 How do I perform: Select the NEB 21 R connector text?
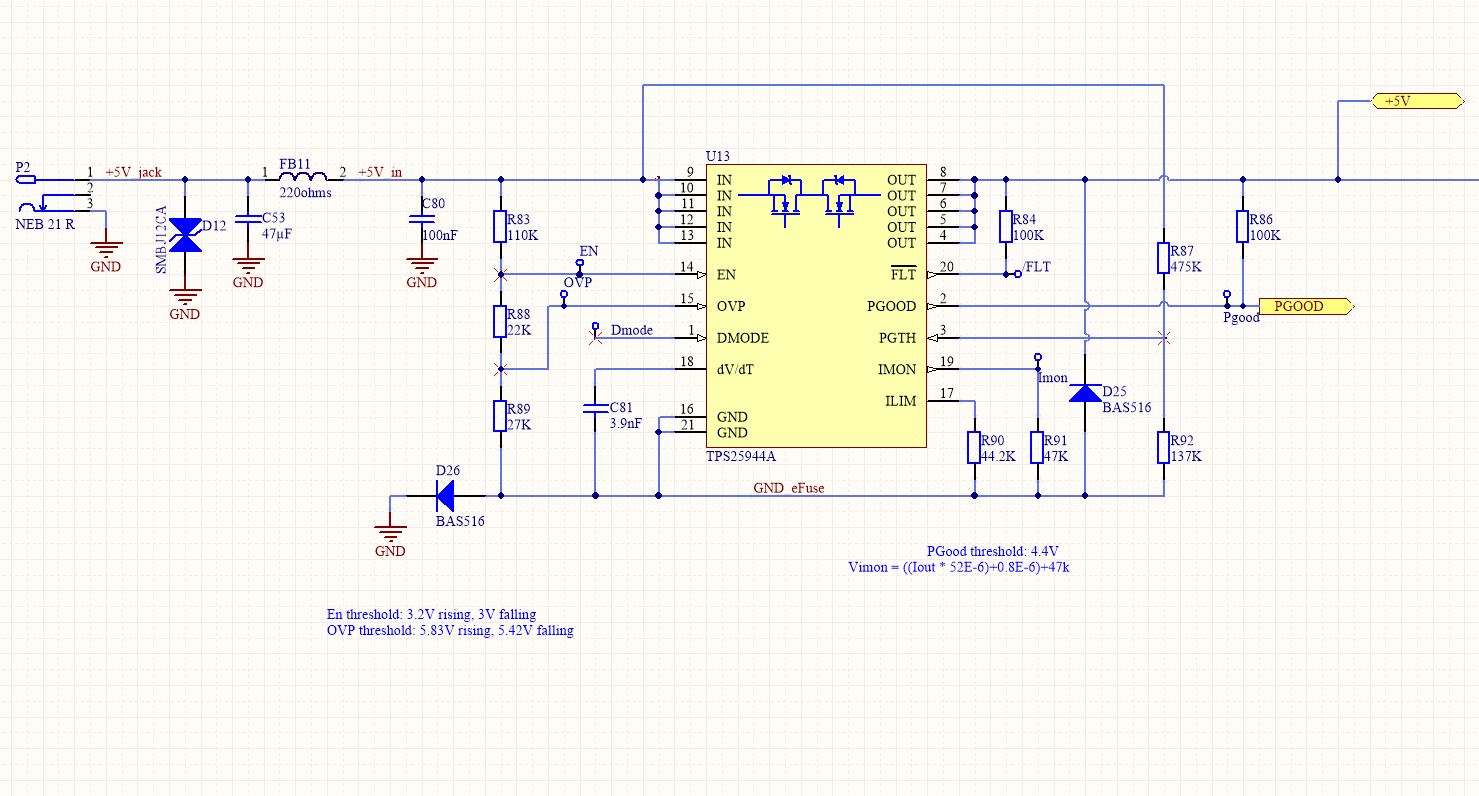(45, 224)
